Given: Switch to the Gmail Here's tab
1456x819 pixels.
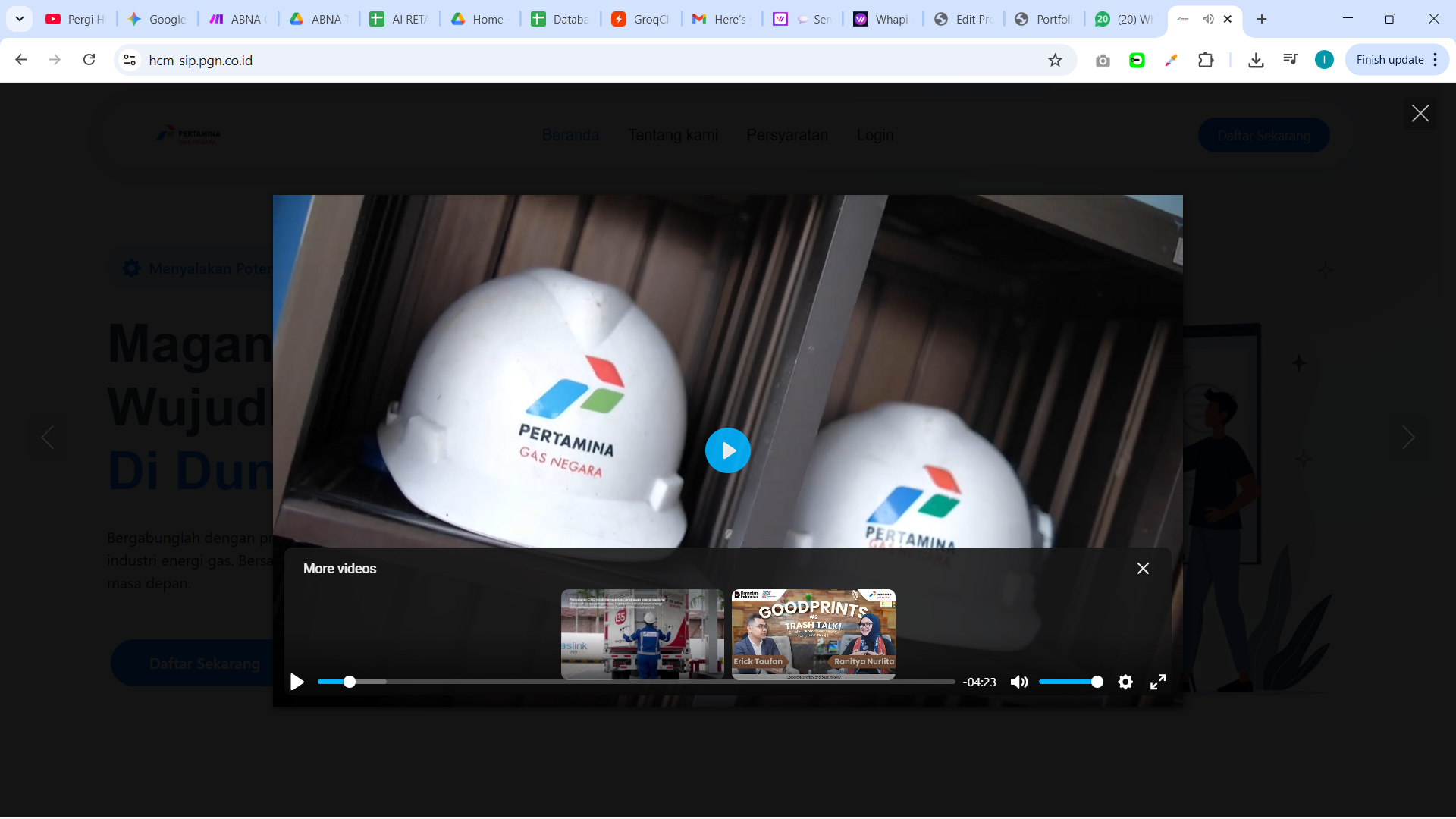Looking at the screenshot, I should 721,19.
